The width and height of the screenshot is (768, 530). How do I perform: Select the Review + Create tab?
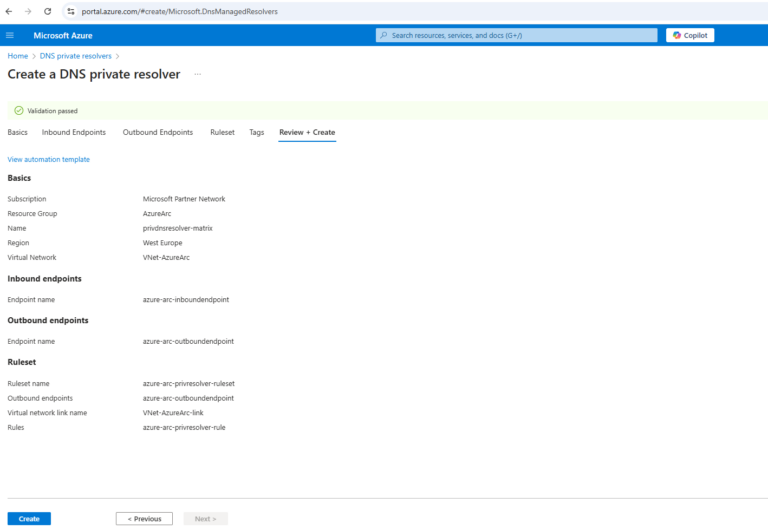tap(307, 132)
